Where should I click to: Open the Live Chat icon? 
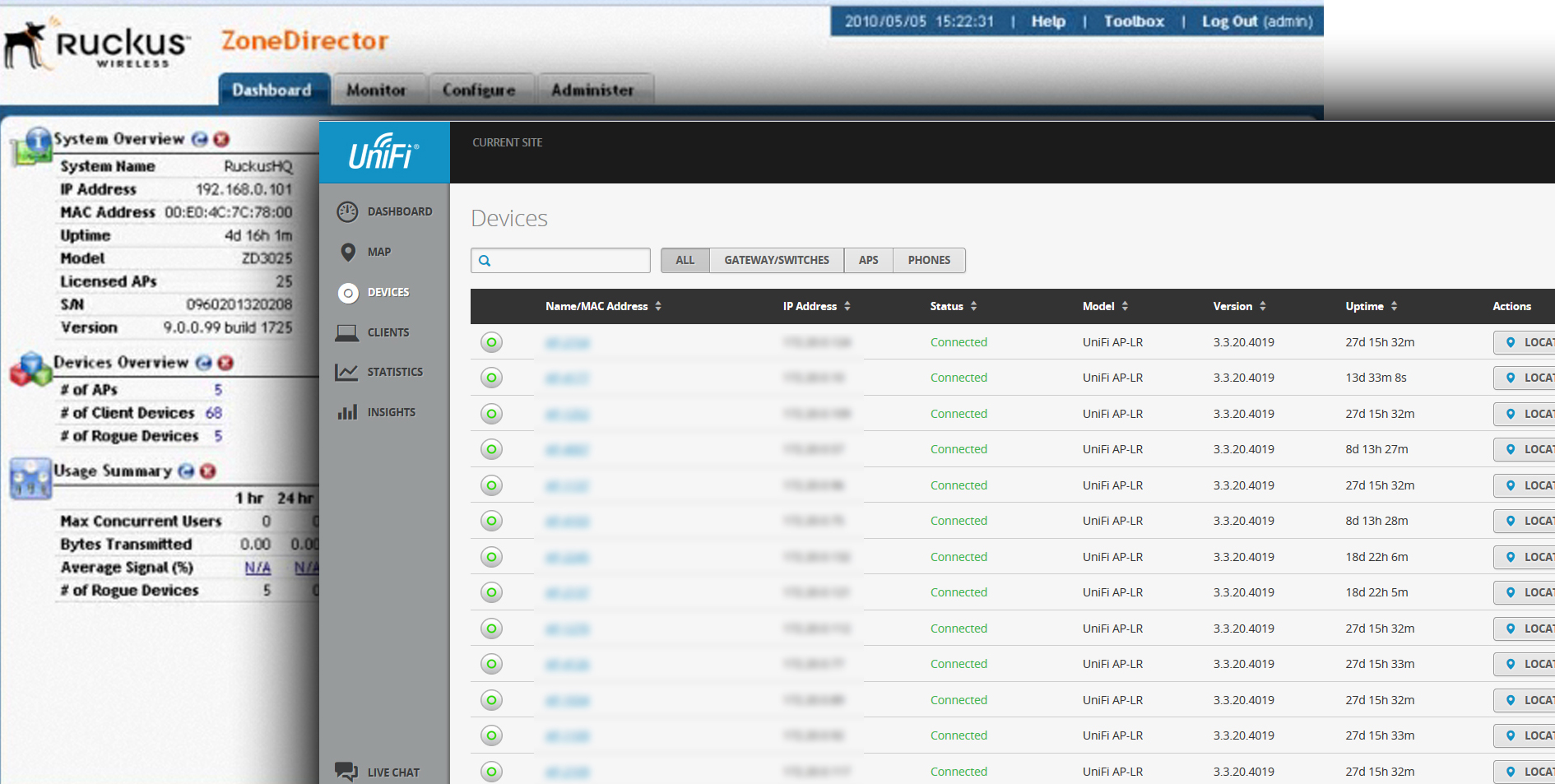point(346,772)
